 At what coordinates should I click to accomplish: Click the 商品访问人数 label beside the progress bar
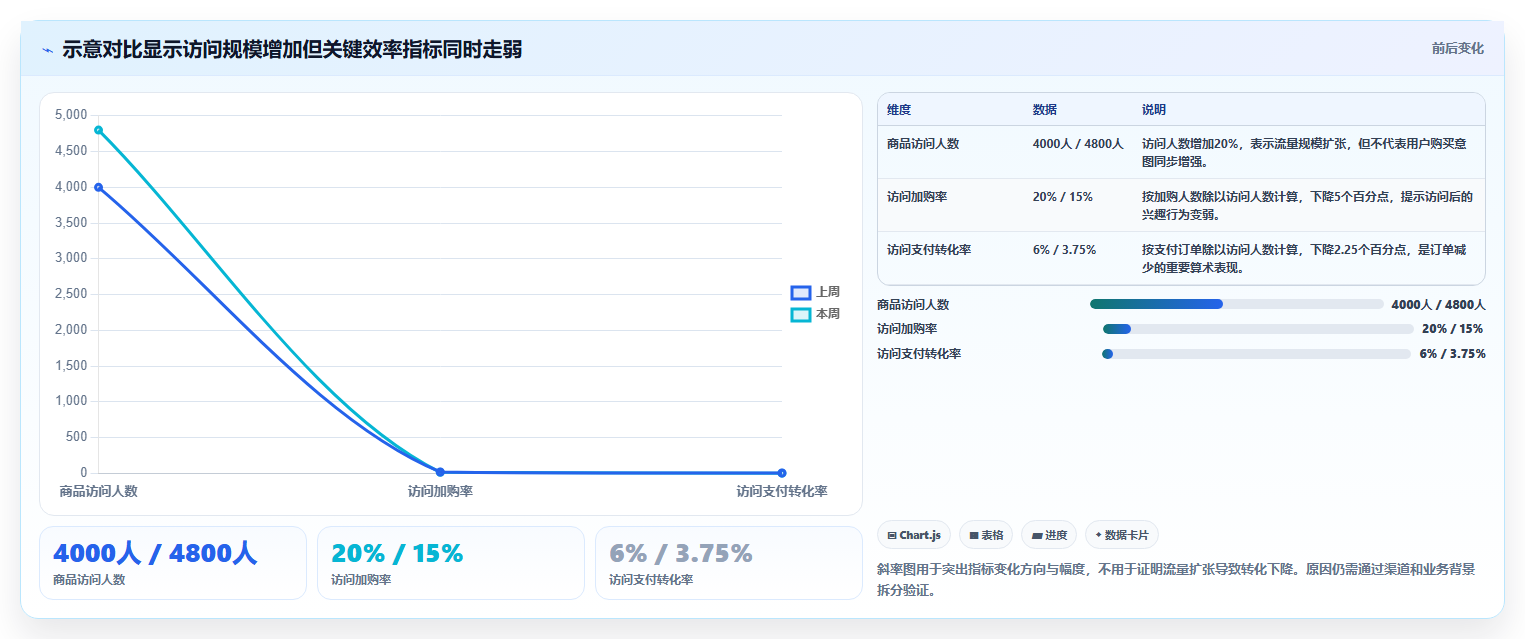coord(913,305)
